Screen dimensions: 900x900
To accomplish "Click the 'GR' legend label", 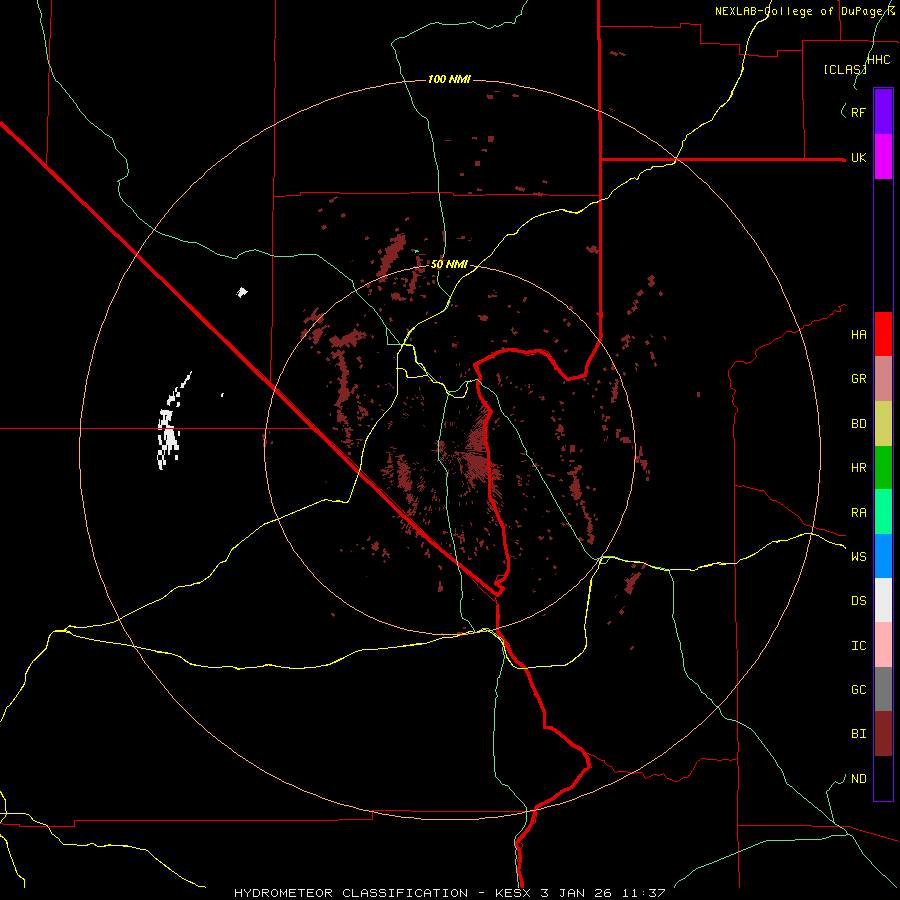I will point(858,379).
